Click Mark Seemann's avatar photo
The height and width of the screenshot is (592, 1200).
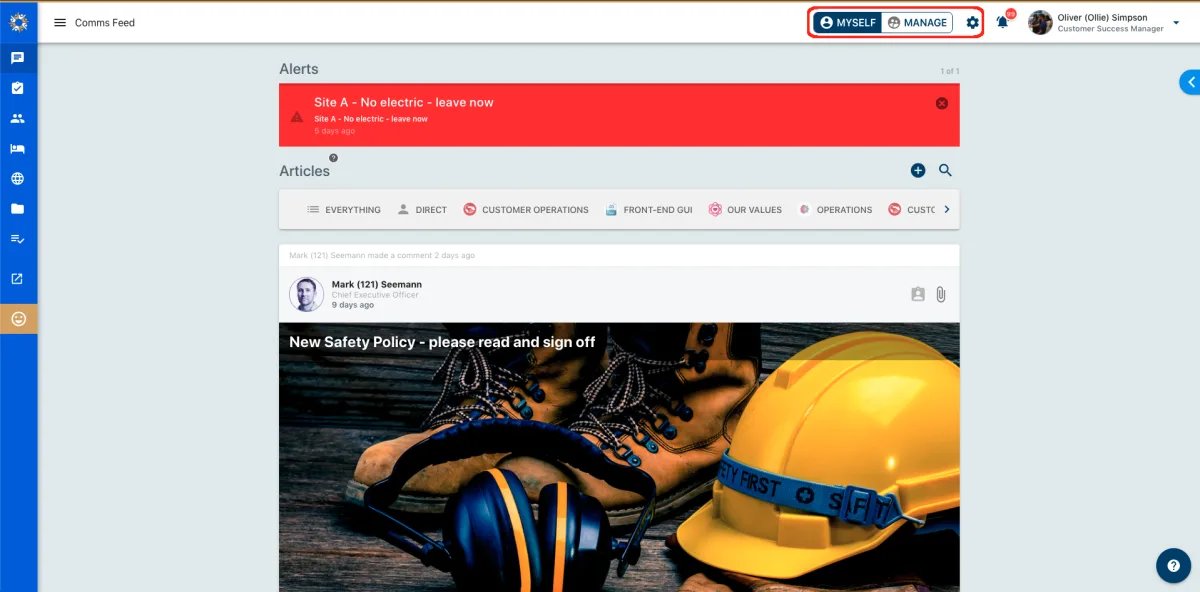pyautogui.click(x=306, y=294)
